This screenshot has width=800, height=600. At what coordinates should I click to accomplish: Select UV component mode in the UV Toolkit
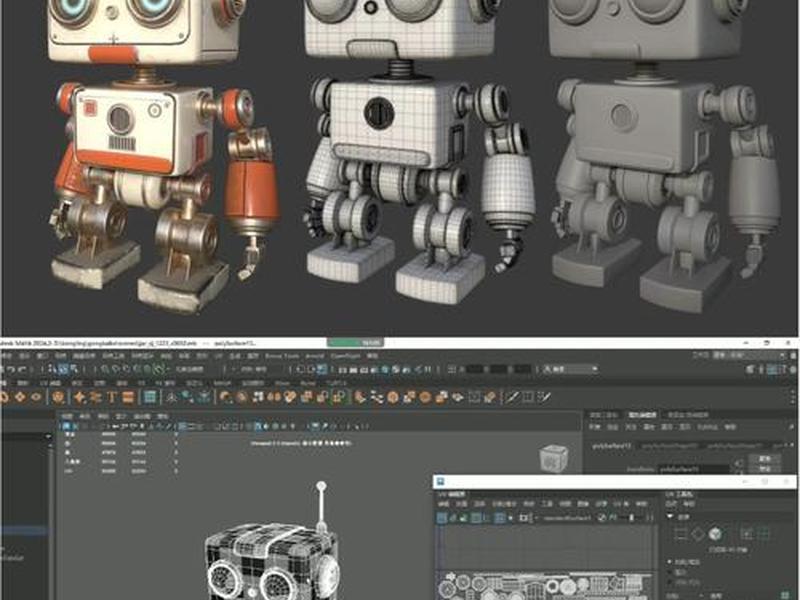click(746, 534)
